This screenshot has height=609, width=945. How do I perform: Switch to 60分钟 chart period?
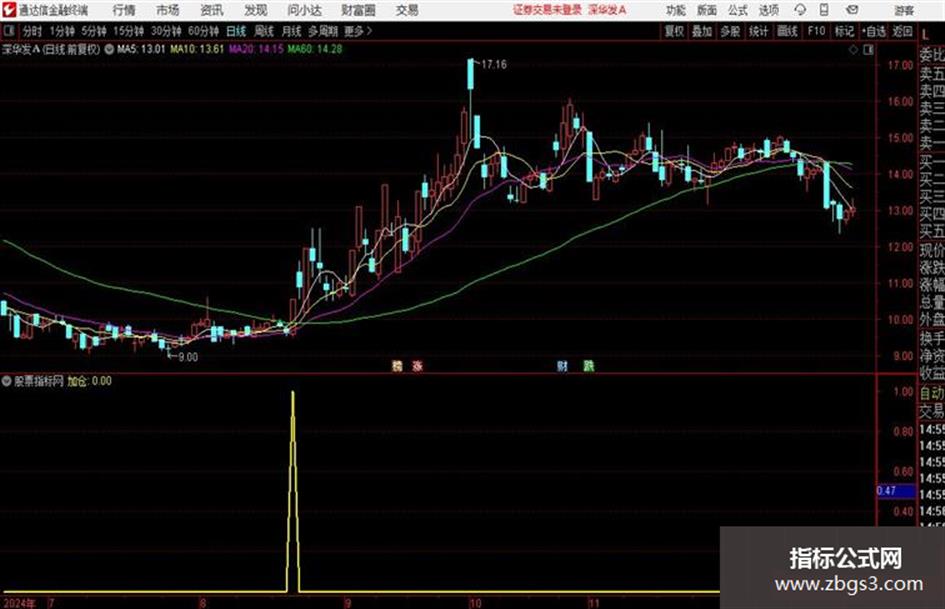pos(203,31)
